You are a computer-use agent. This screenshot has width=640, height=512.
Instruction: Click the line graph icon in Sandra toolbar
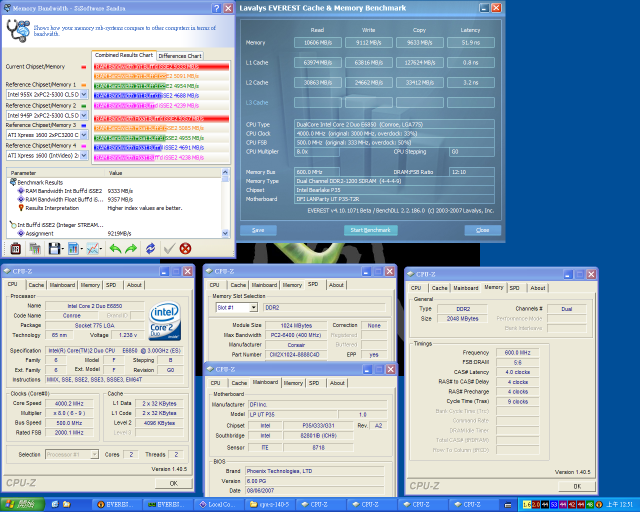click(92, 248)
